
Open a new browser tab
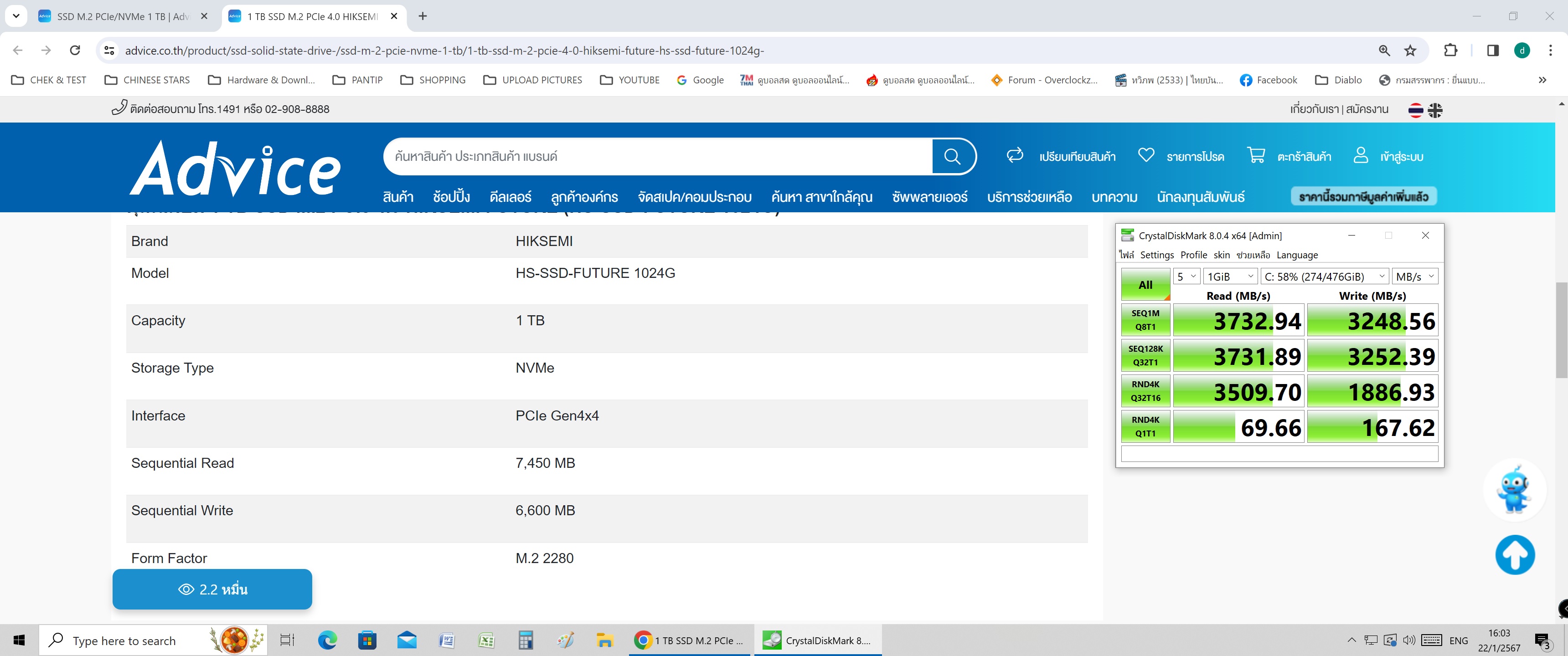tap(423, 16)
